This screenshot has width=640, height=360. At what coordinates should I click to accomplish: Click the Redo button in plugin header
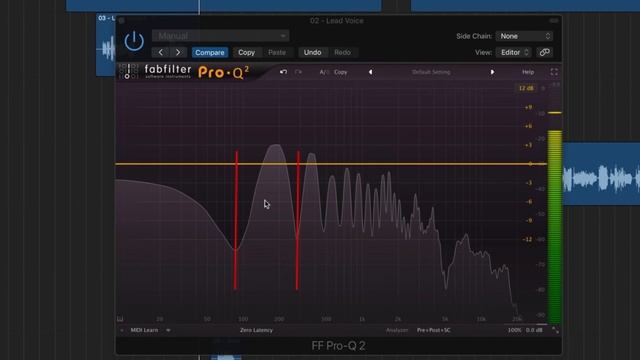(342, 52)
